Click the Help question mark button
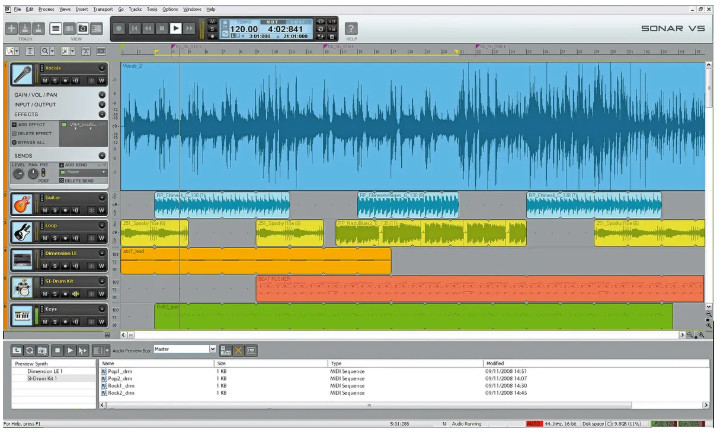Screen dimensions: 717x432 351,29
